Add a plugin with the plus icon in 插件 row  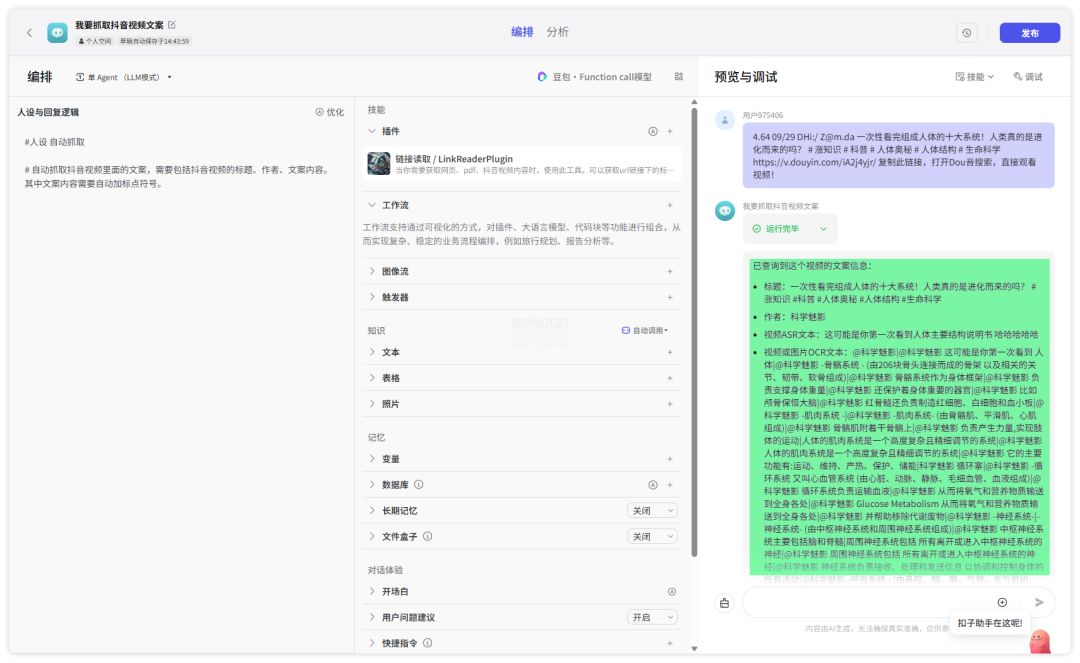(x=670, y=131)
